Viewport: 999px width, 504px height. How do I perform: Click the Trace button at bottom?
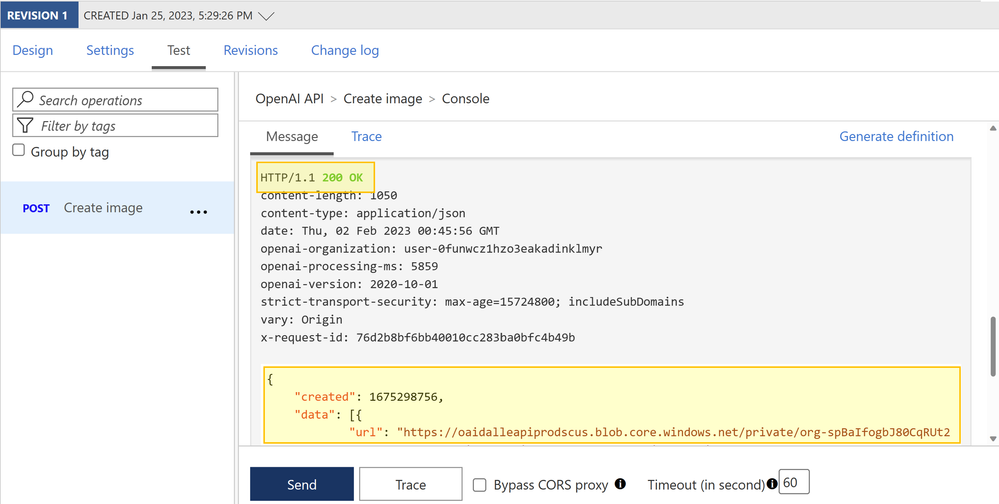tap(410, 485)
